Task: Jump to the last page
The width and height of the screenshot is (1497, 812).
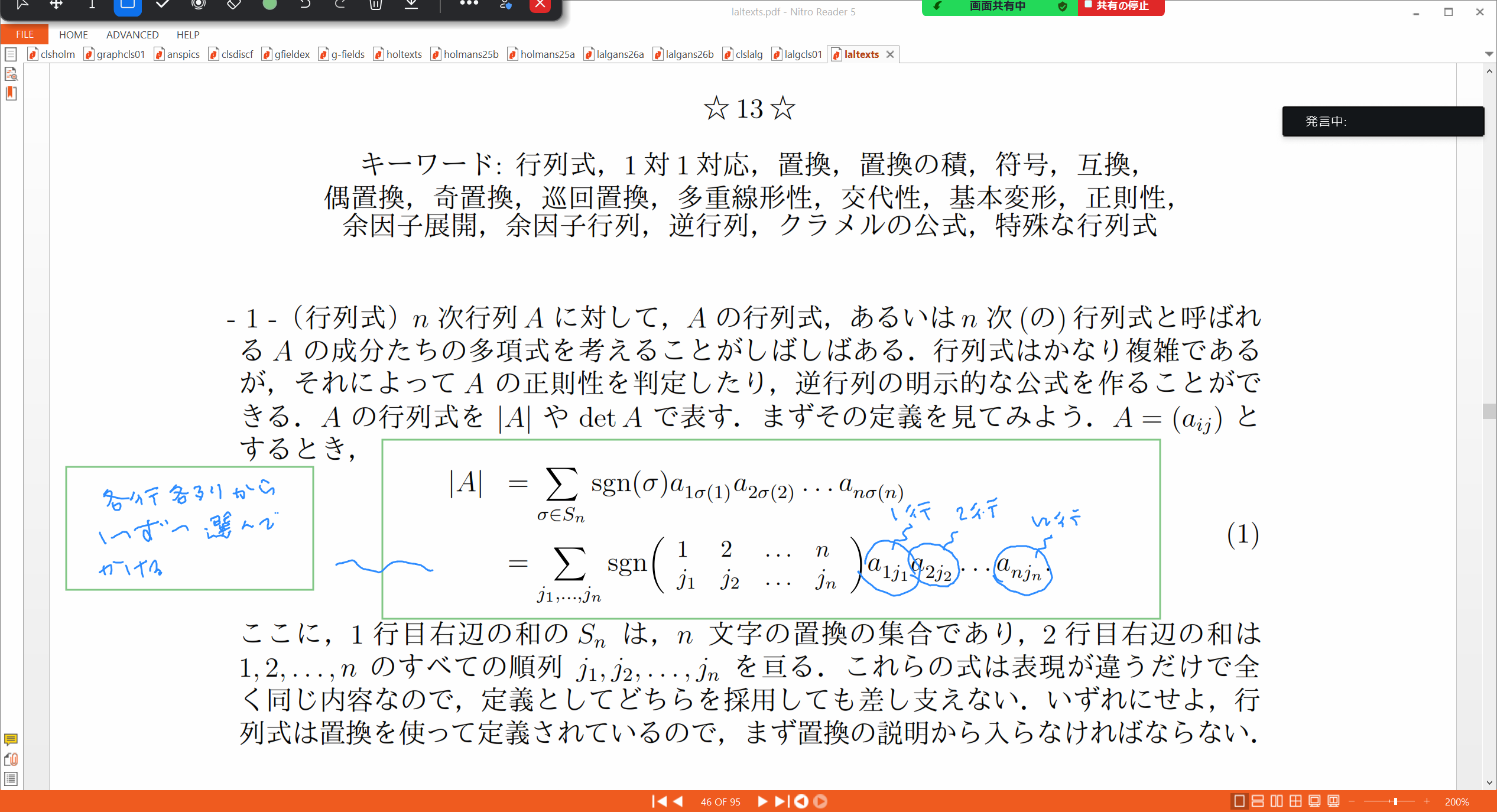Action: coord(781,801)
